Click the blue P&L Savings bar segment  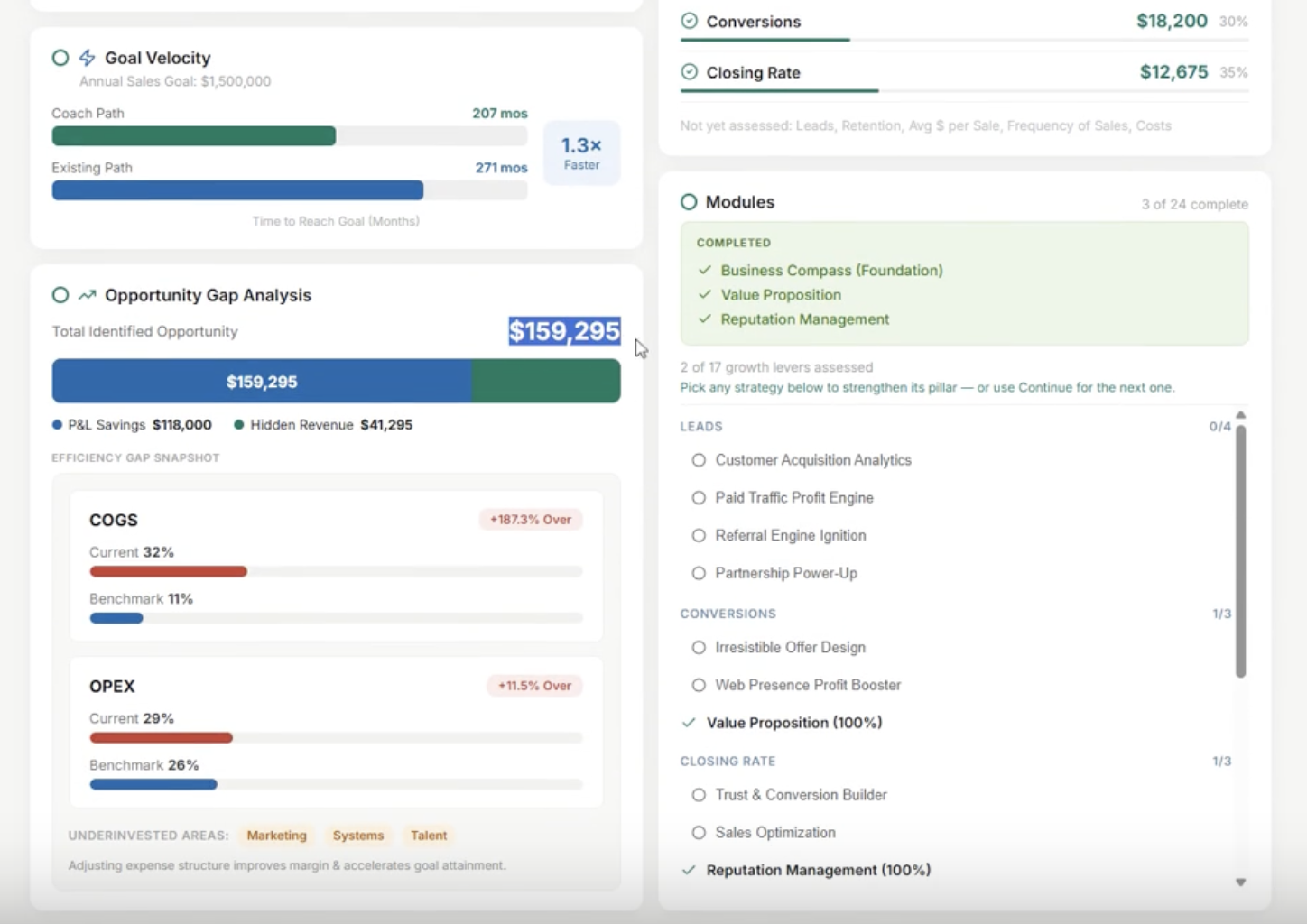pyautogui.click(x=262, y=381)
